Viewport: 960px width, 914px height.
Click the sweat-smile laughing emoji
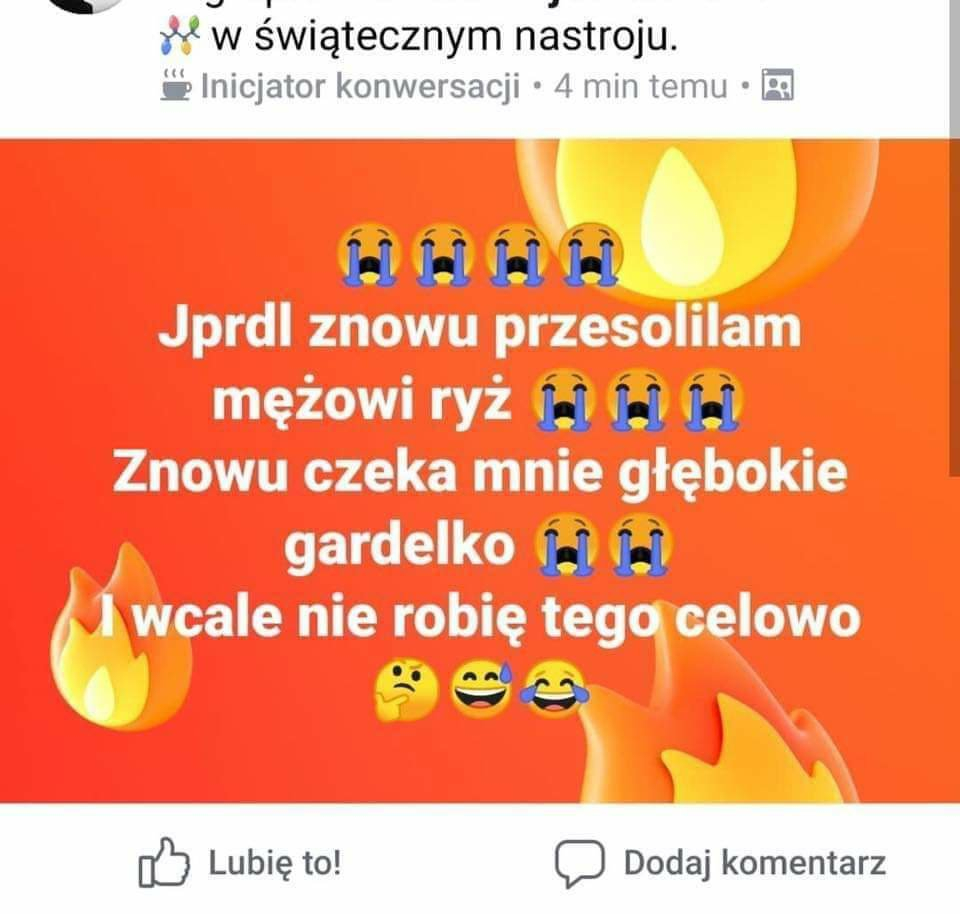click(x=481, y=690)
